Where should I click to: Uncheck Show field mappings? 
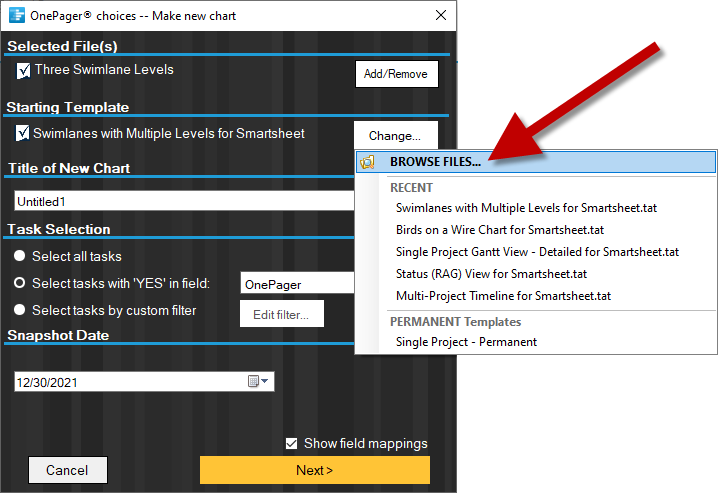pos(291,443)
